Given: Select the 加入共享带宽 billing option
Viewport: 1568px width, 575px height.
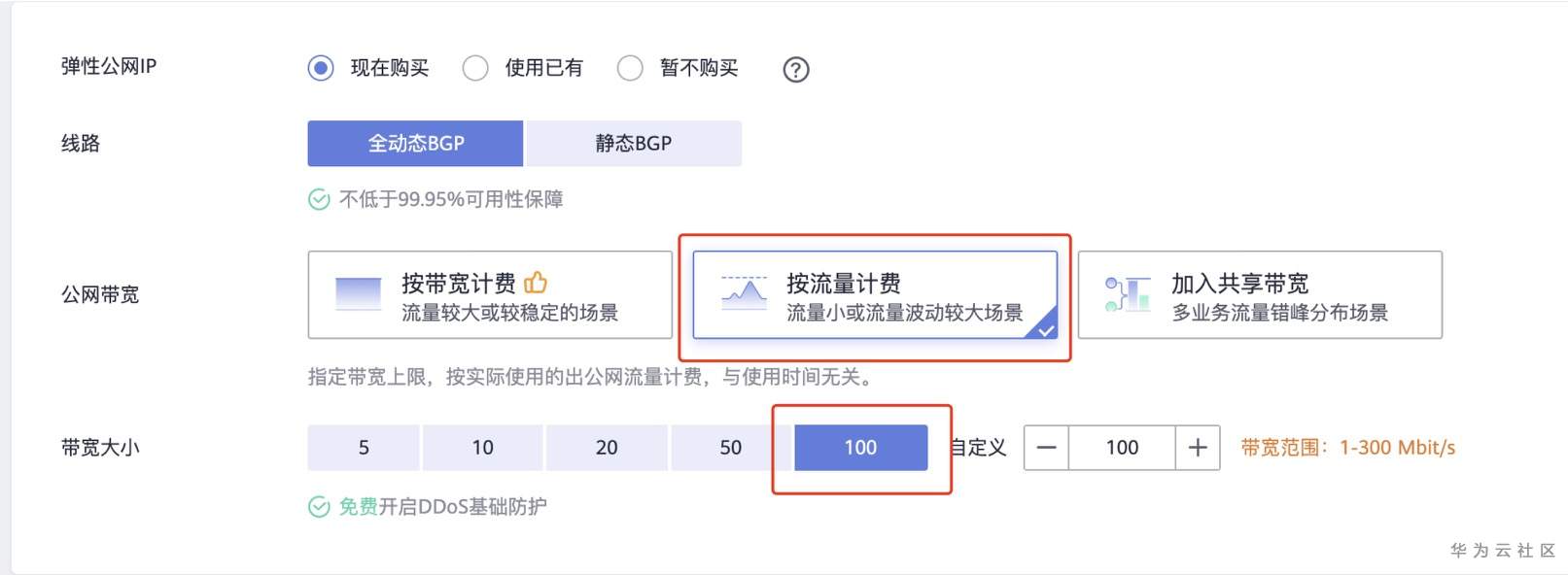Looking at the screenshot, I should click(1261, 294).
